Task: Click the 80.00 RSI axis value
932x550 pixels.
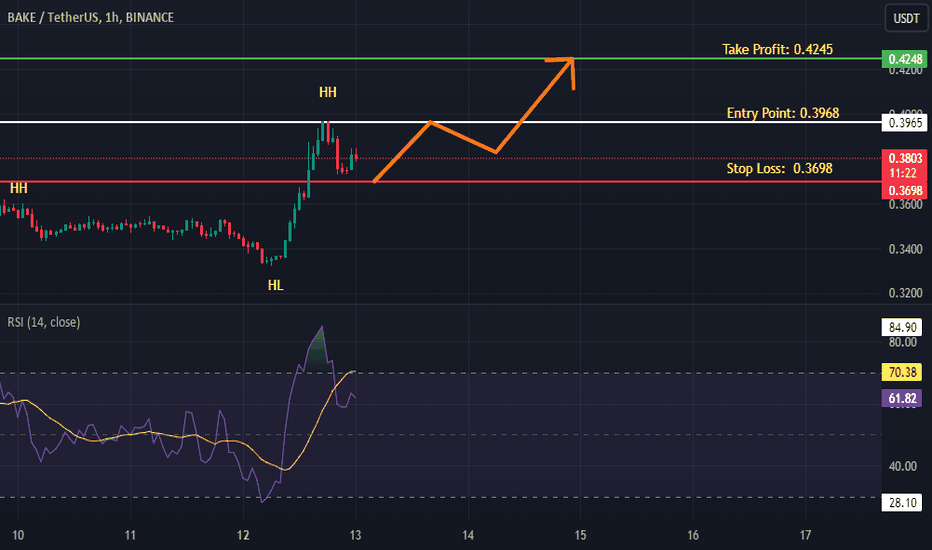Action: (x=902, y=342)
